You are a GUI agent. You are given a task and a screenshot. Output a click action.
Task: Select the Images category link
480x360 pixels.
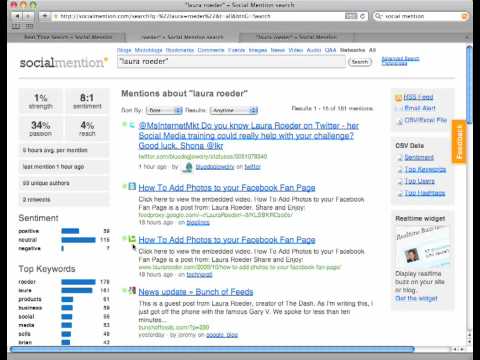[258, 50]
